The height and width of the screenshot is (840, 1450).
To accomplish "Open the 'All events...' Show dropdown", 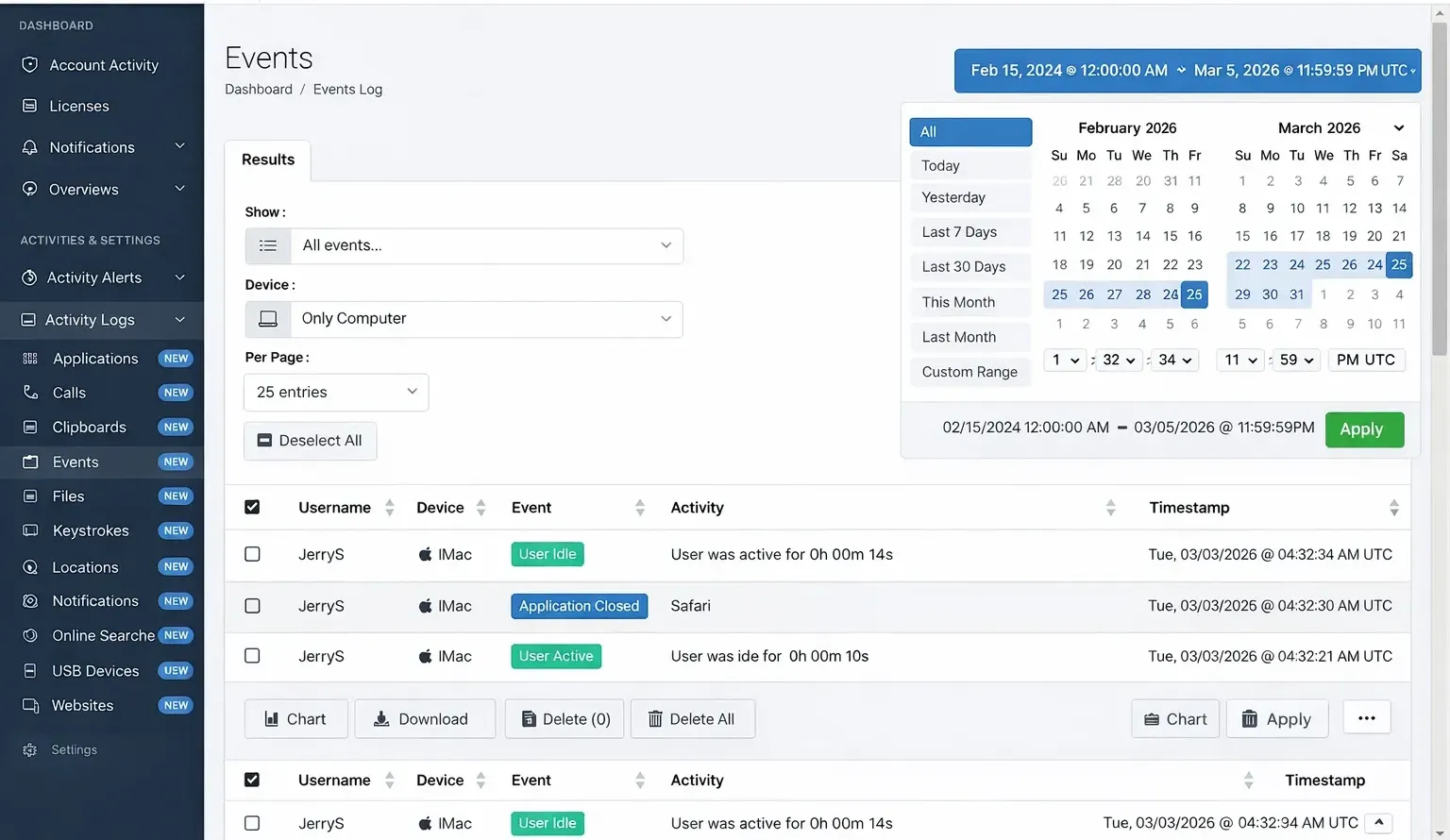I will point(487,245).
